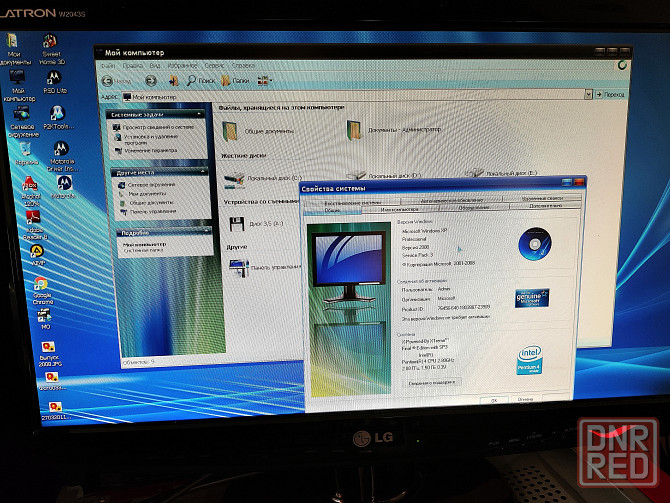Viewport: 670px width, 503px height.
Task: Switch to the Дополнительно tab
Action: point(545,206)
